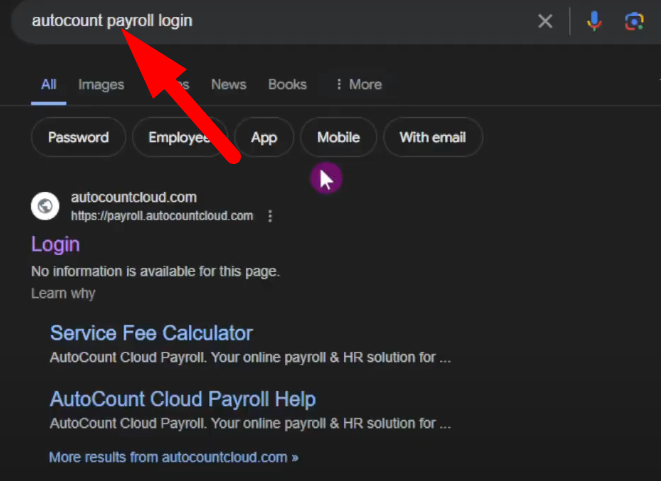Select the Password suggestion chip
This screenshot has width=661, height=481.
click(78, 138)
